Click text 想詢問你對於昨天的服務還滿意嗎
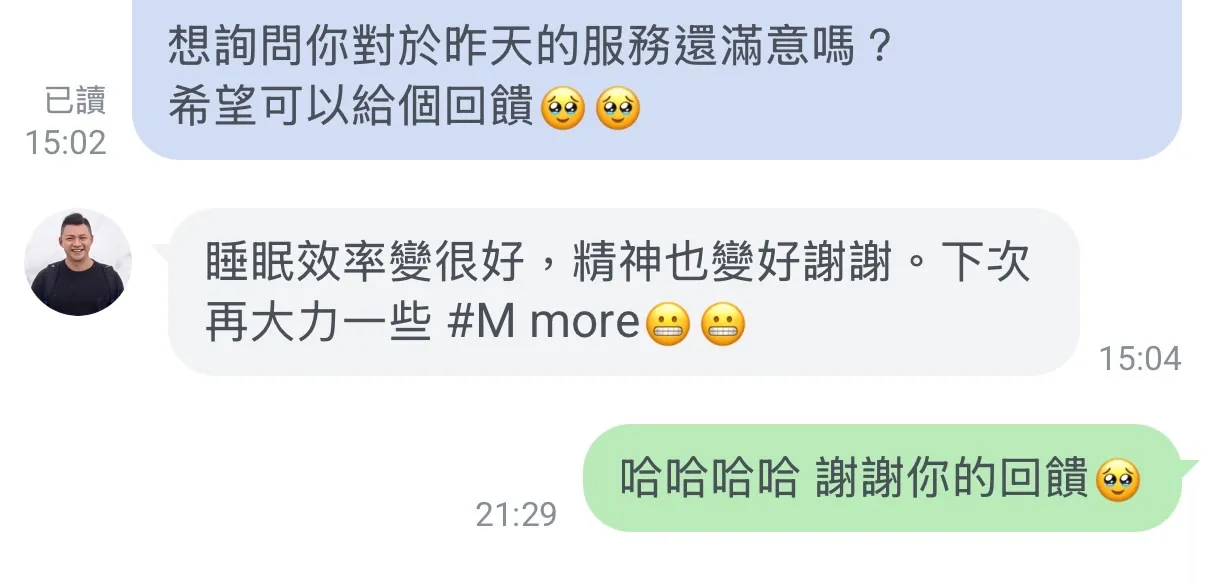Image resolution: width=1206 pixels, height=581 pixels. (511, 46)
